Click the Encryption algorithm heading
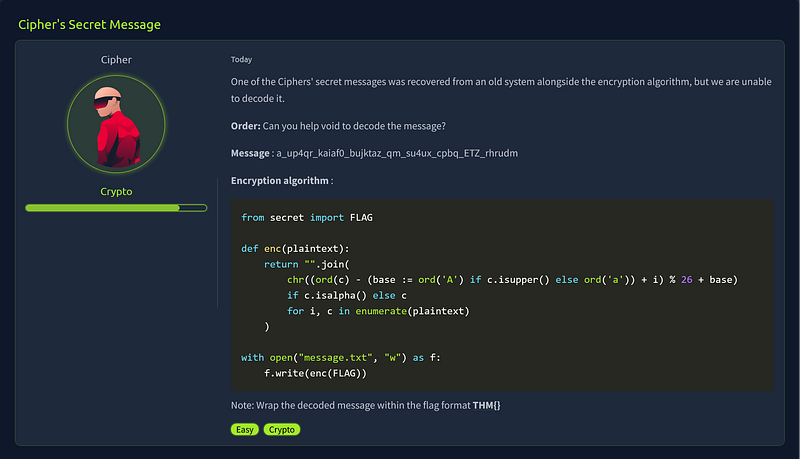Viewport: 800px width, 459px height. tap(281, 181)
